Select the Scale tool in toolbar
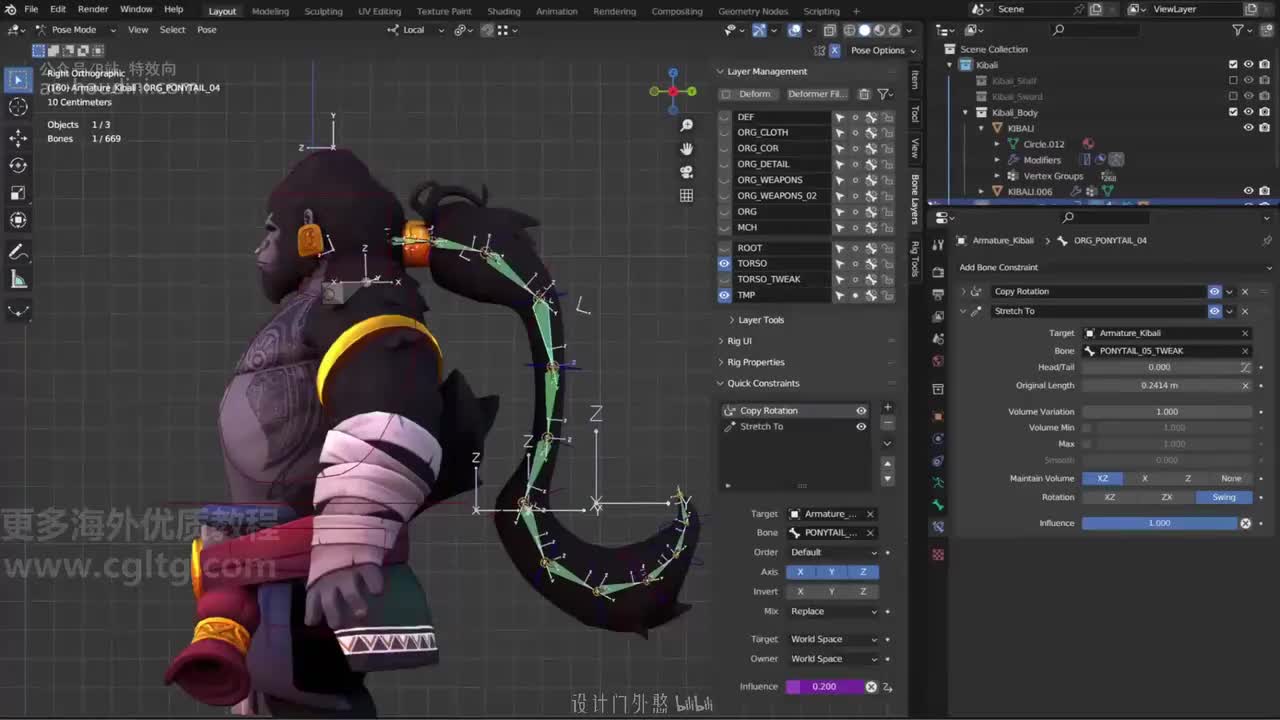 18,193
